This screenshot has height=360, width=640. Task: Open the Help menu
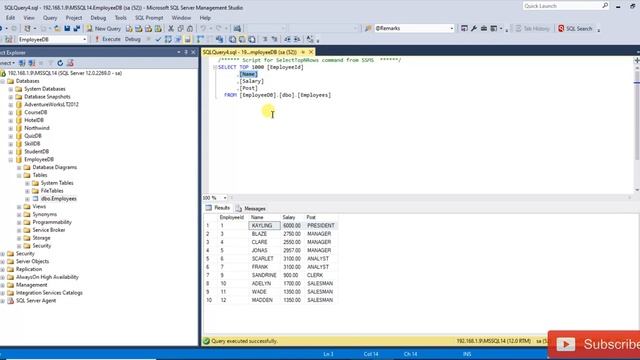[205, 18]
